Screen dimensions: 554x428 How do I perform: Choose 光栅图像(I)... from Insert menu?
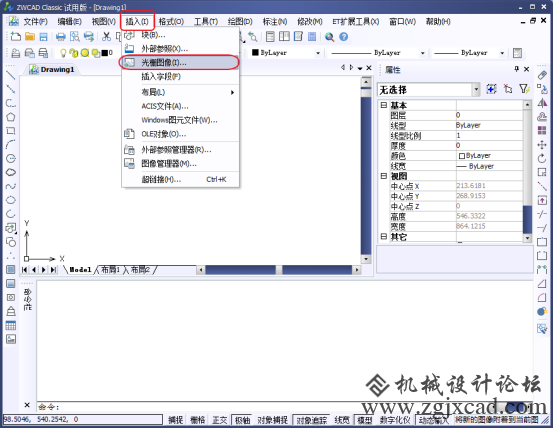(x=180, y=63)
